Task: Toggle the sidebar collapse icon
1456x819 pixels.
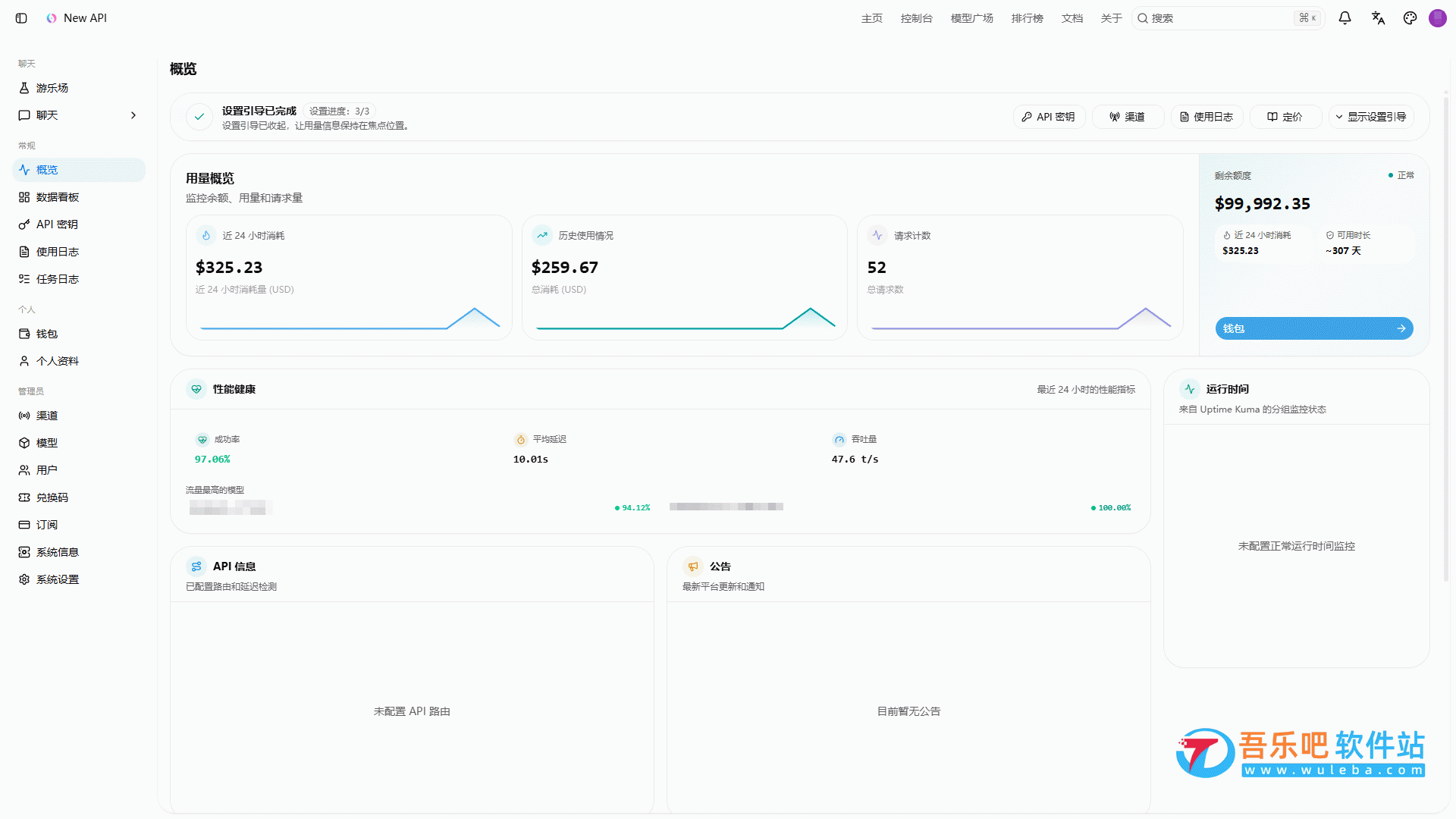Action: point(21,18)
